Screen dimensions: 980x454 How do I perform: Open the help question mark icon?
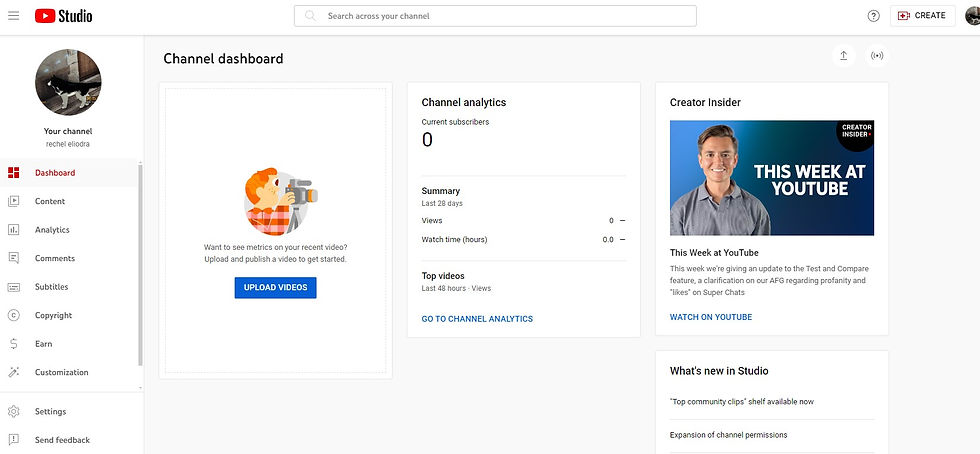[874, 16]
